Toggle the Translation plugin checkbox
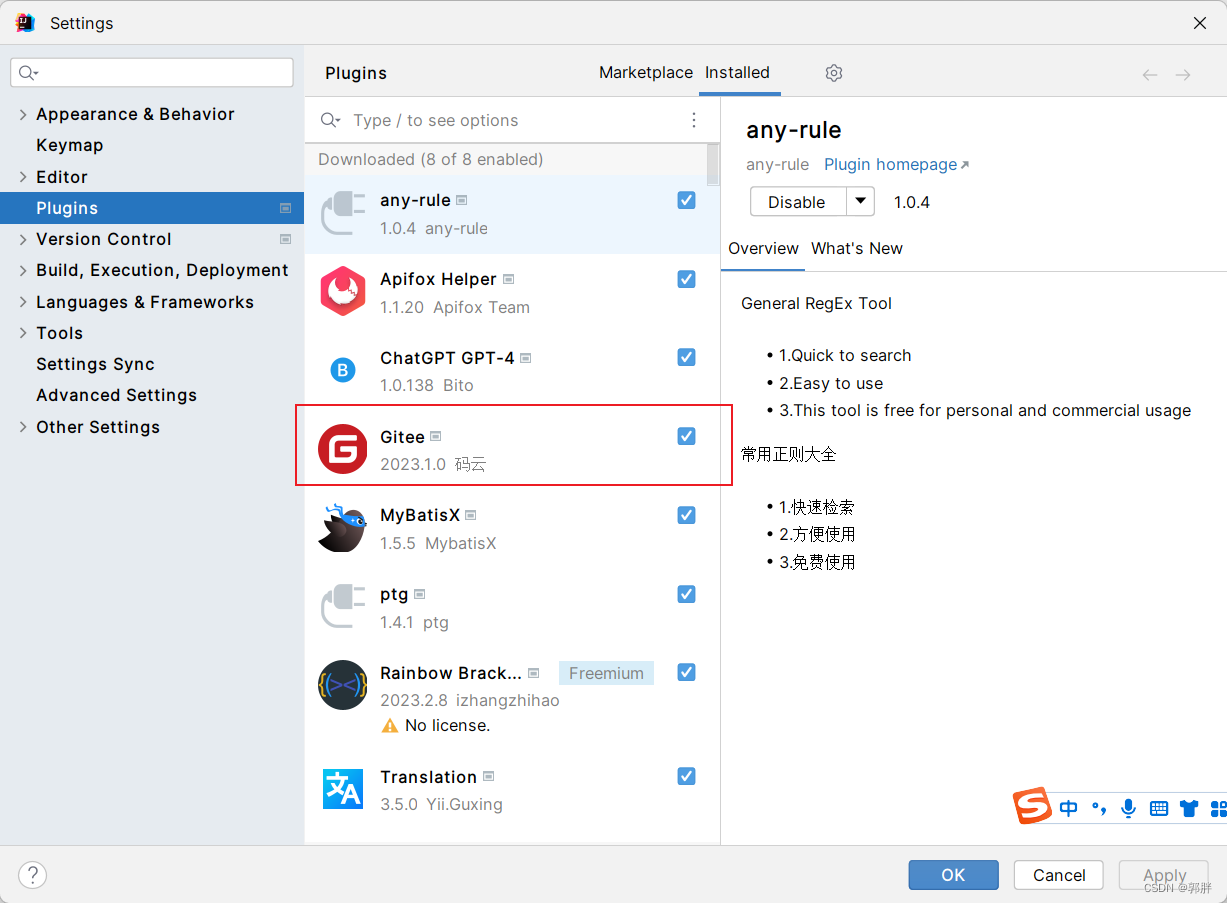 coord(686,776)
